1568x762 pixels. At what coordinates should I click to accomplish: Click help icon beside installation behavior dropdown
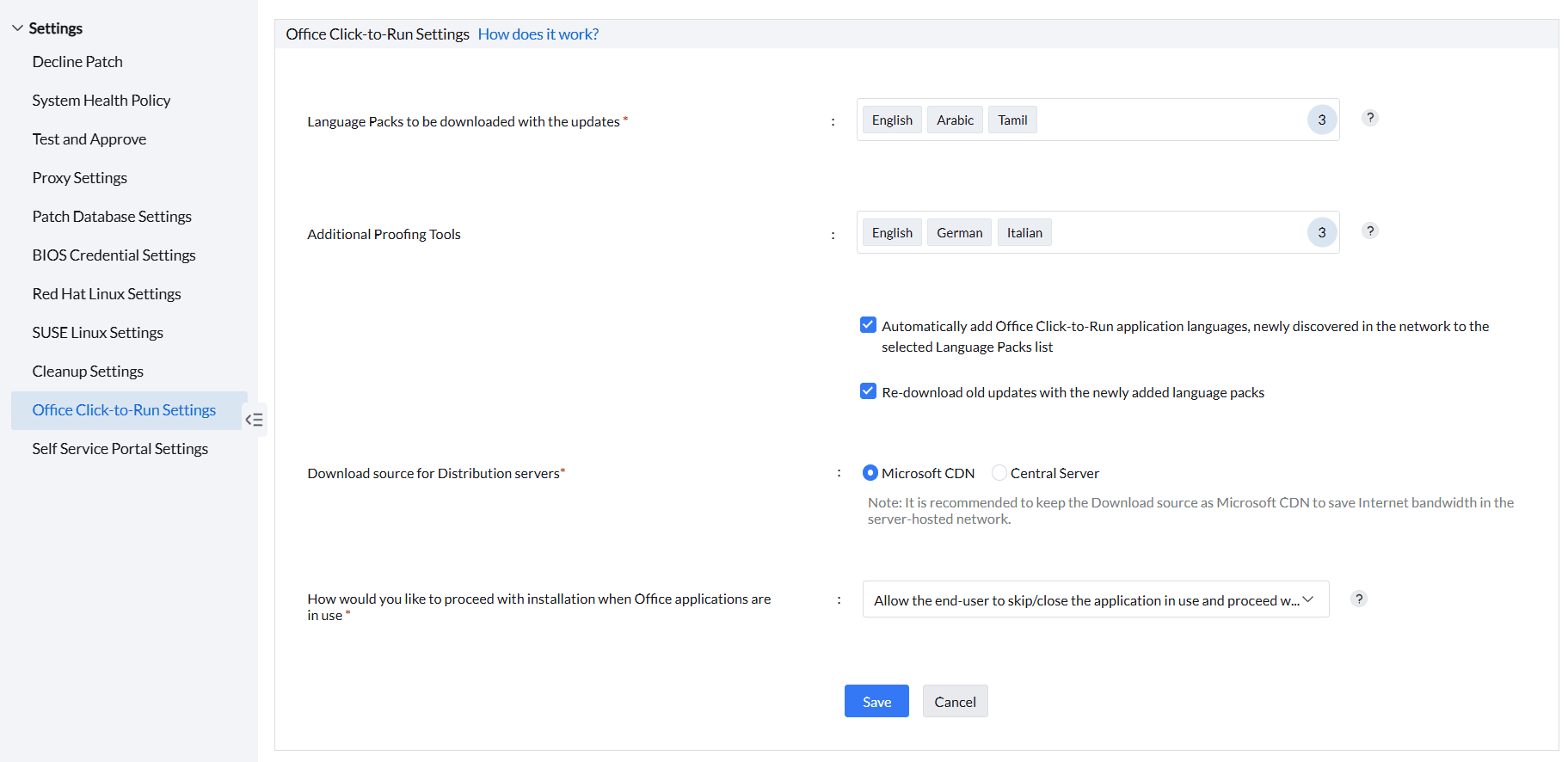1358,599
